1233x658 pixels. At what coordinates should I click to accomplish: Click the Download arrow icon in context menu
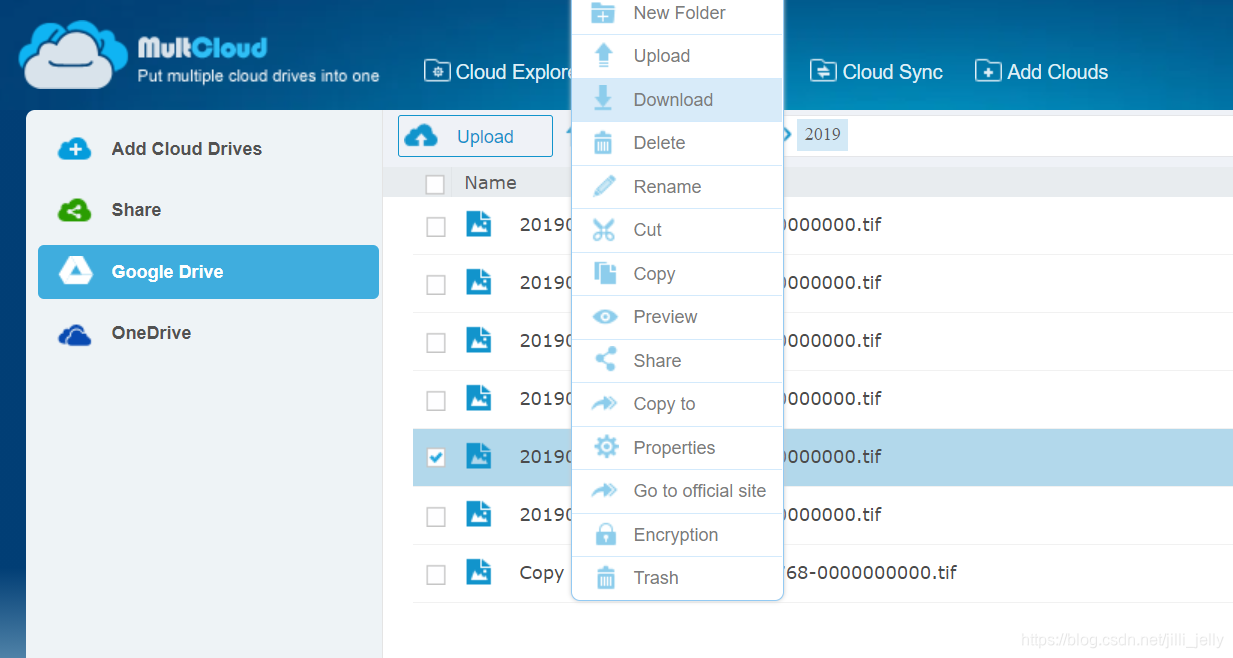tap(603, 99)
